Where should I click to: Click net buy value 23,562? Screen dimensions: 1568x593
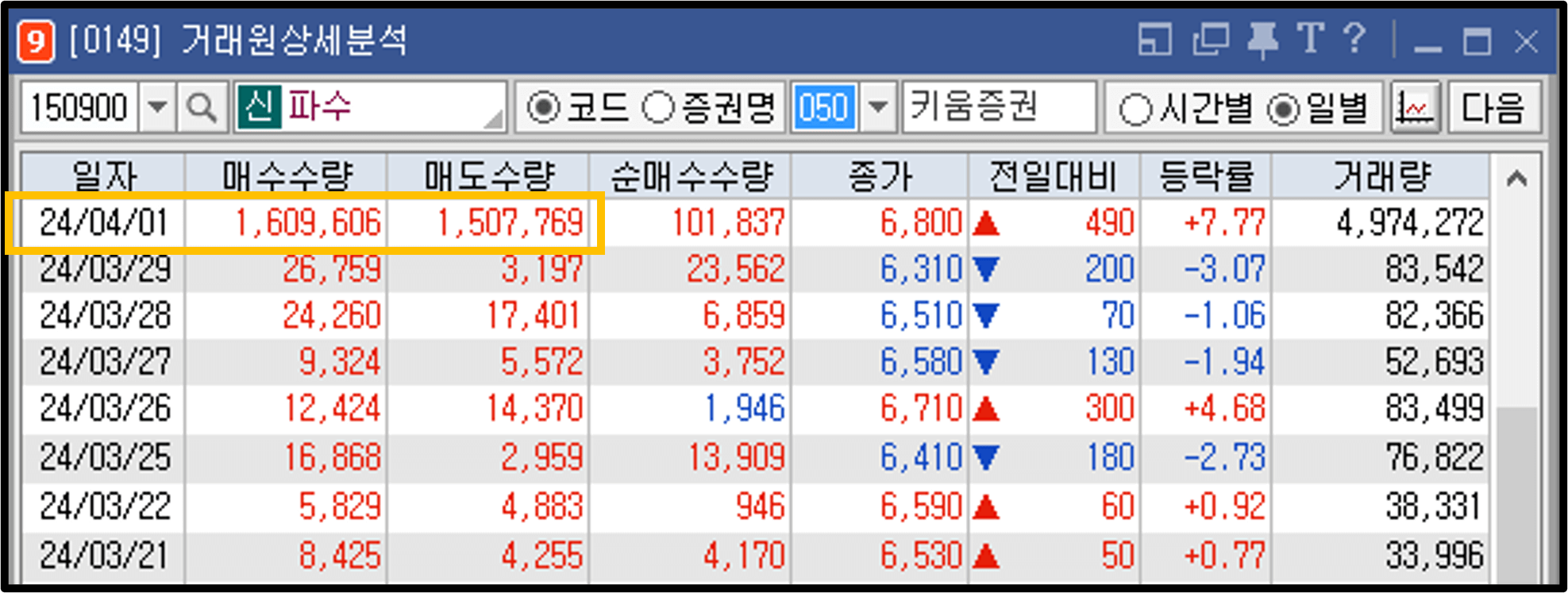[x=736, y=270]
